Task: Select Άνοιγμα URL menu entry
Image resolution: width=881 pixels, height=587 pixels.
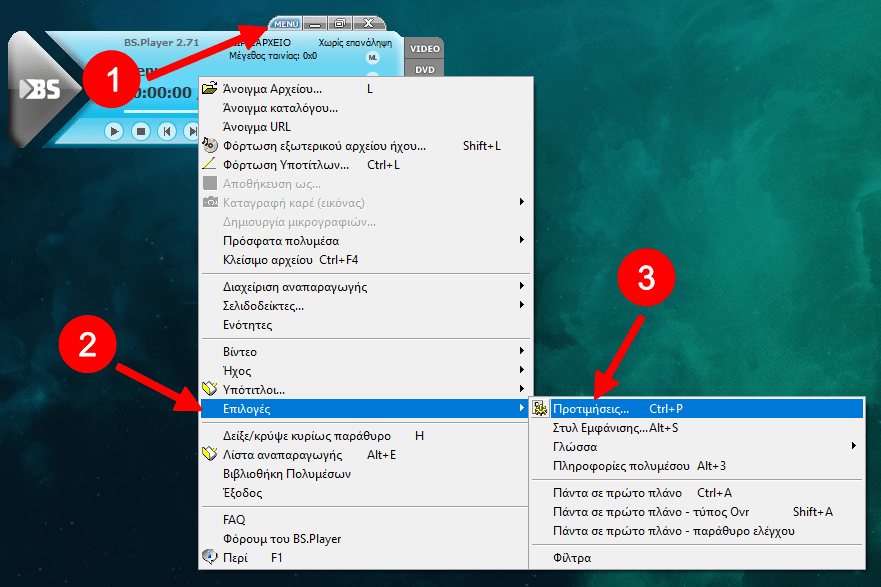Action: click(x=257, y=127)
